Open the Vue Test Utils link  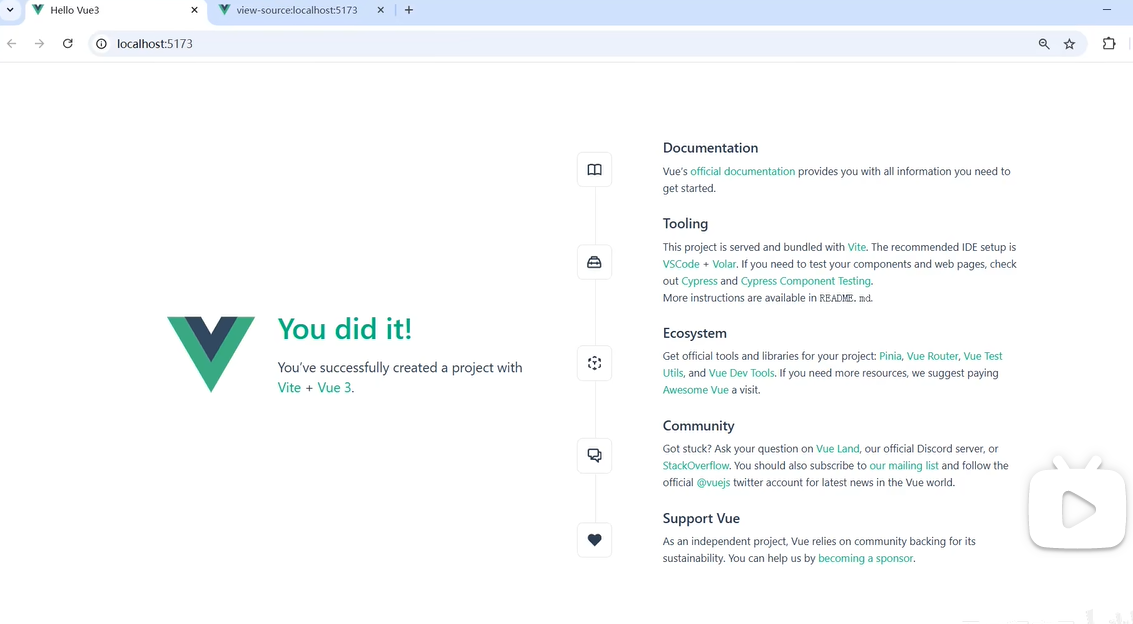(983, 356)
